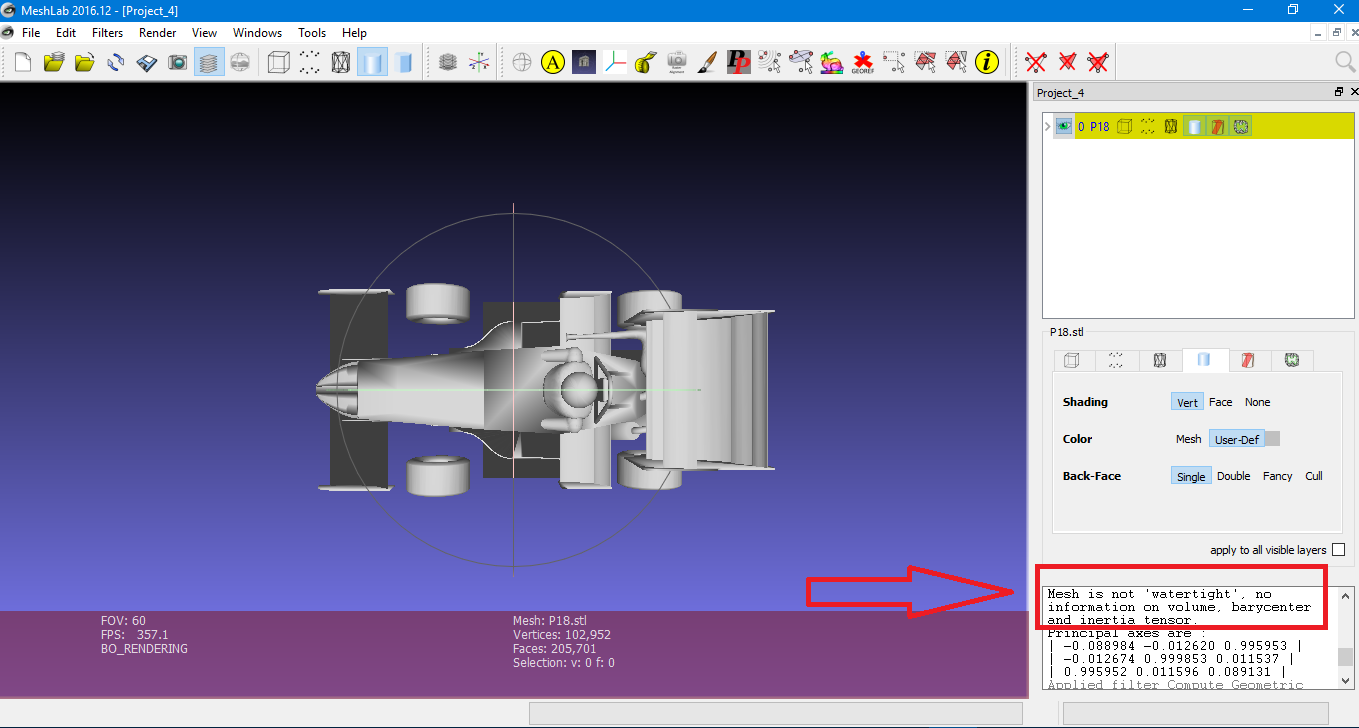Click the yellow Get Info icon
The height and width of the screenshot is (728, 1359).
pos(987,62)
